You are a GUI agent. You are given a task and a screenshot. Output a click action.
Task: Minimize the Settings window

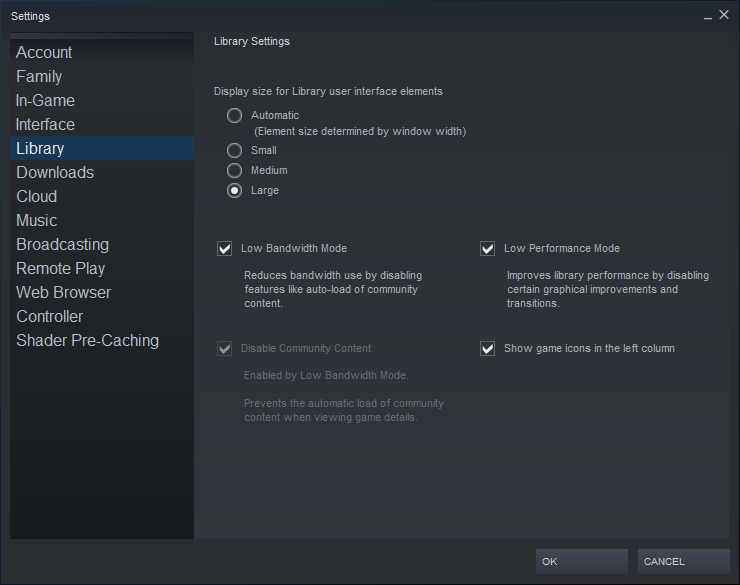707,16
